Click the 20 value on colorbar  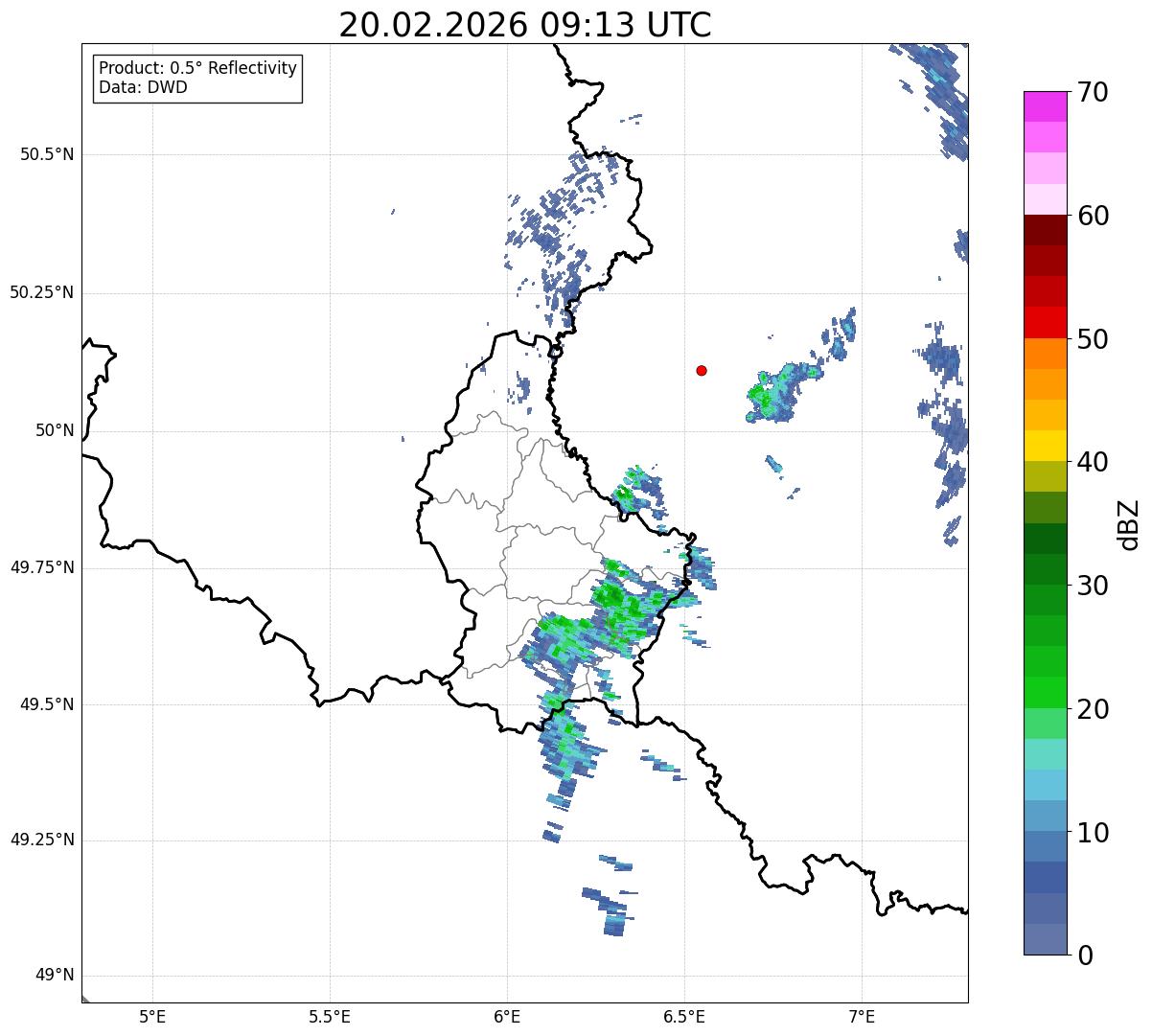pos(1093,709)
